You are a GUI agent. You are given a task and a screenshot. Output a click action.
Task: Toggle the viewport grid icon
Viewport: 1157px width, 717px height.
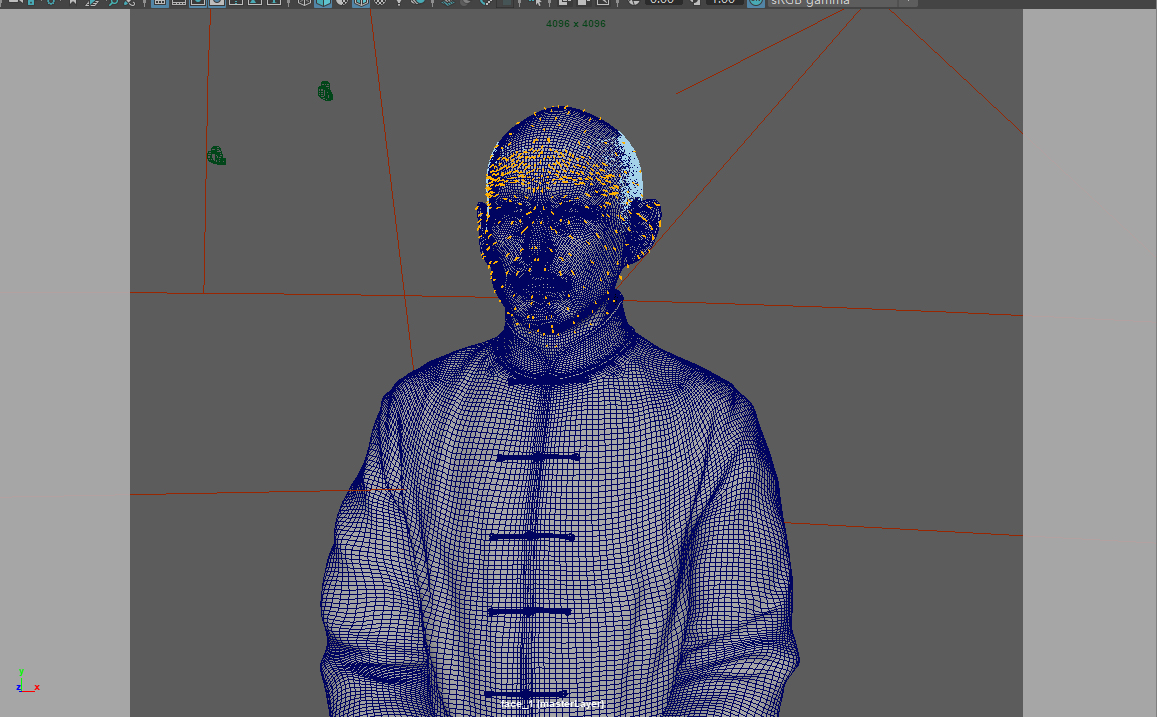(159, 2)
